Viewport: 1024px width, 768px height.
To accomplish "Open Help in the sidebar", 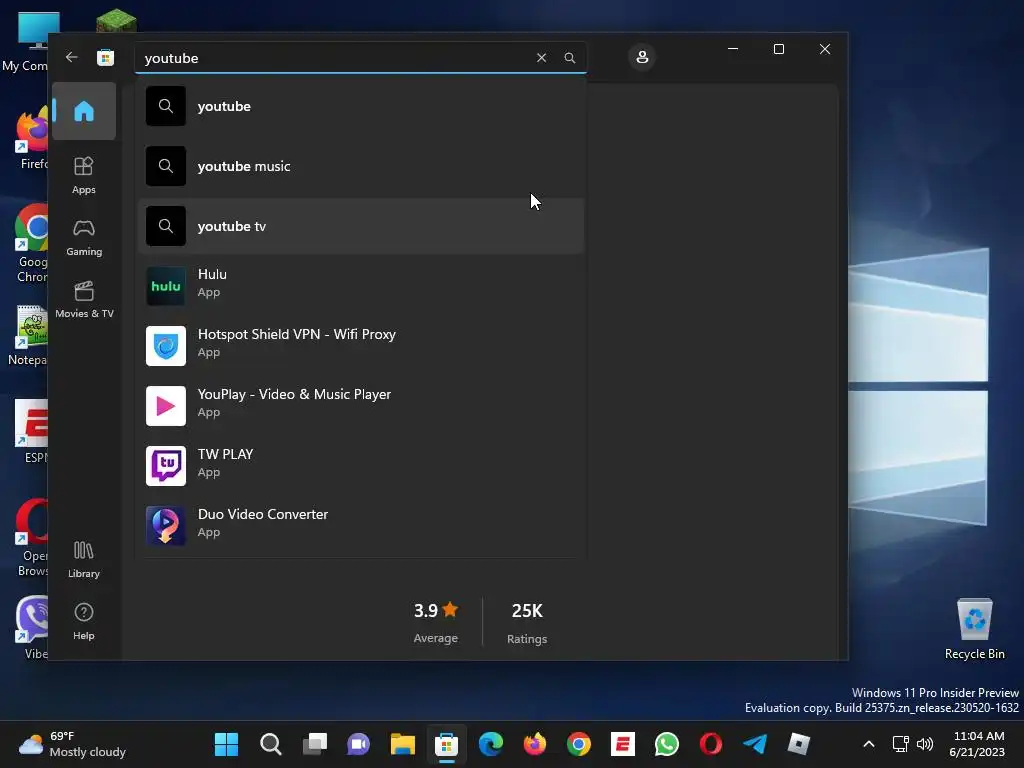I will coord(84,621).
